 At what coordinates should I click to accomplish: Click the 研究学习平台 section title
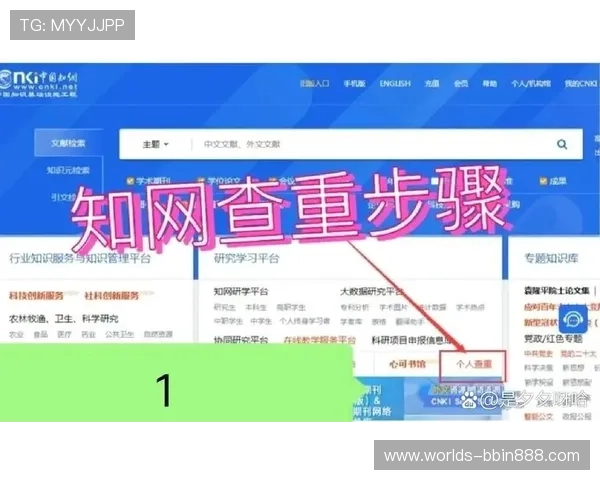[x=247, y=258]
